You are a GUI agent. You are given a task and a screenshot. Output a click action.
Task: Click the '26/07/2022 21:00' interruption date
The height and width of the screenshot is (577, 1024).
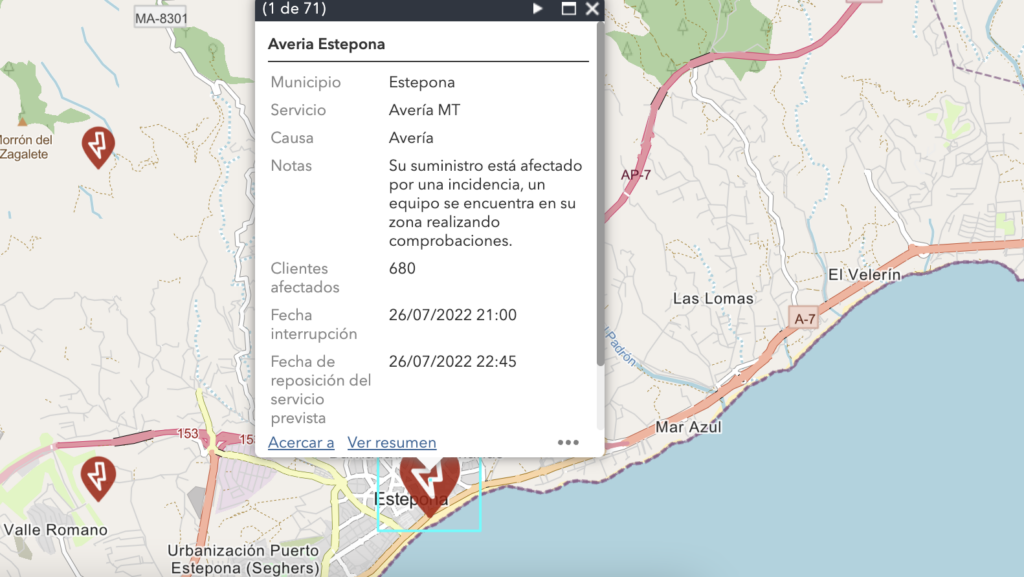[453, 315]
